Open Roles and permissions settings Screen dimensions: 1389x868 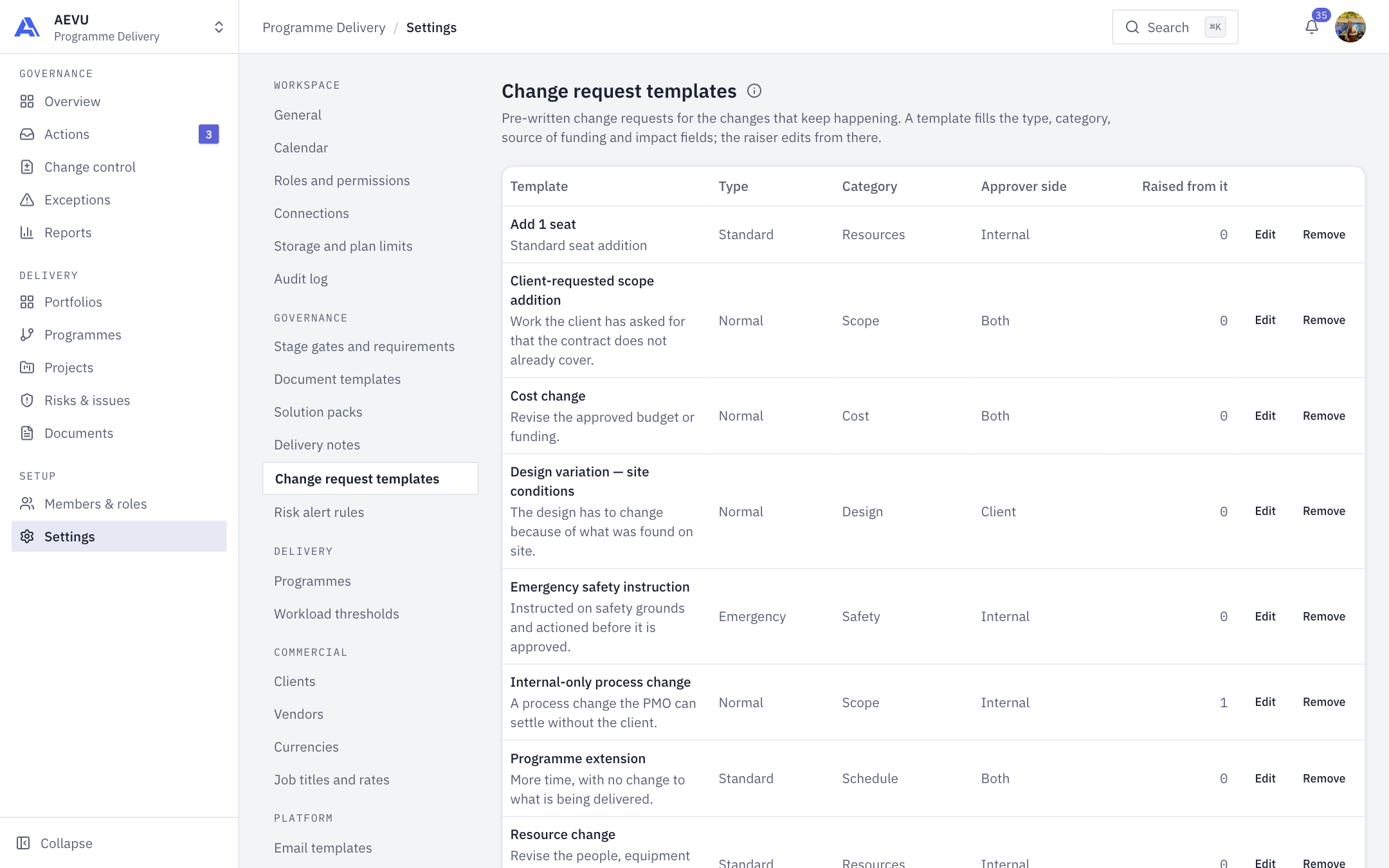342,181
